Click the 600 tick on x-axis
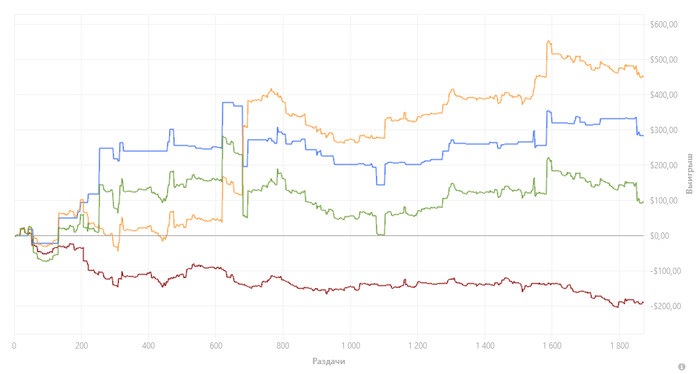Image resolution: width=700 pixels, height=374 pixels. (x=216, y=346)
